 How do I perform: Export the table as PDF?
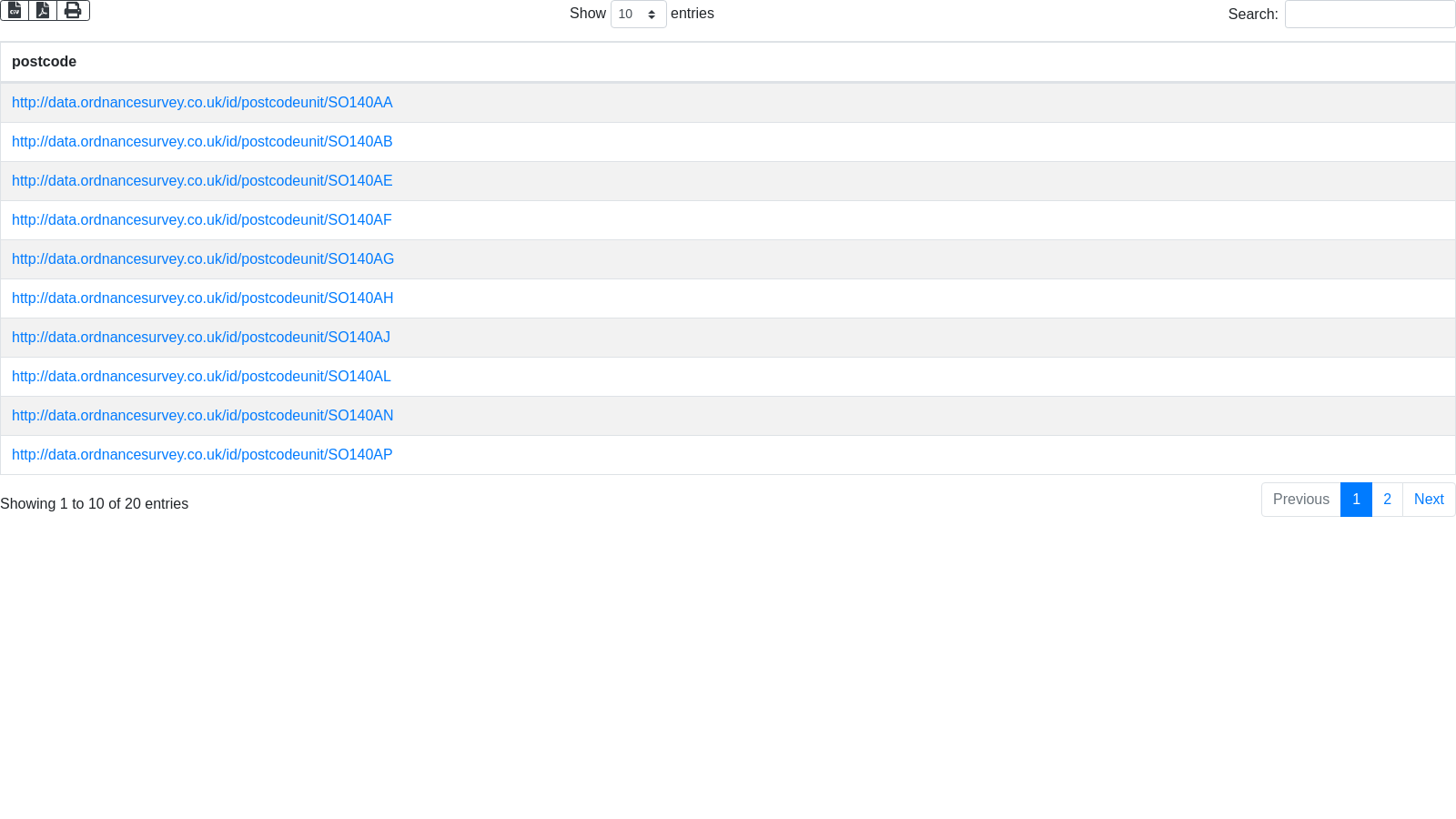point(43,11)
